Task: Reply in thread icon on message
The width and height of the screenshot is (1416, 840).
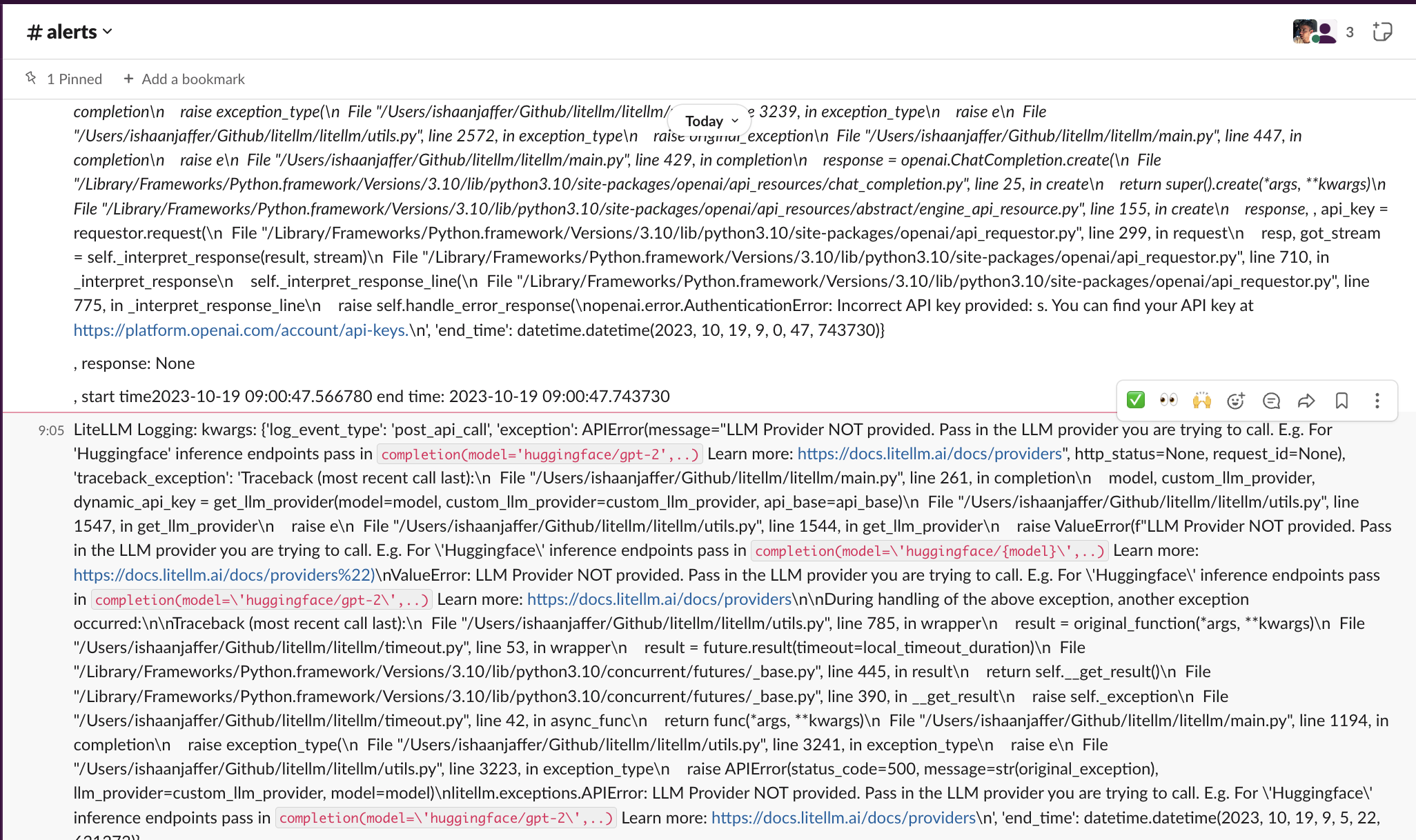Action: (x=1271, y=401)
